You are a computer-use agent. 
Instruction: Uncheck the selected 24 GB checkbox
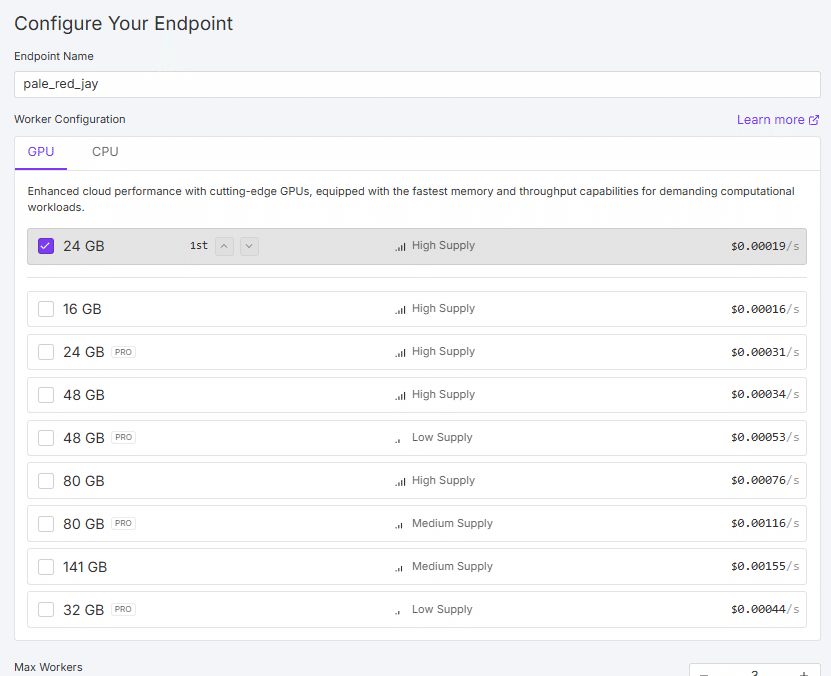pos(46,246)
